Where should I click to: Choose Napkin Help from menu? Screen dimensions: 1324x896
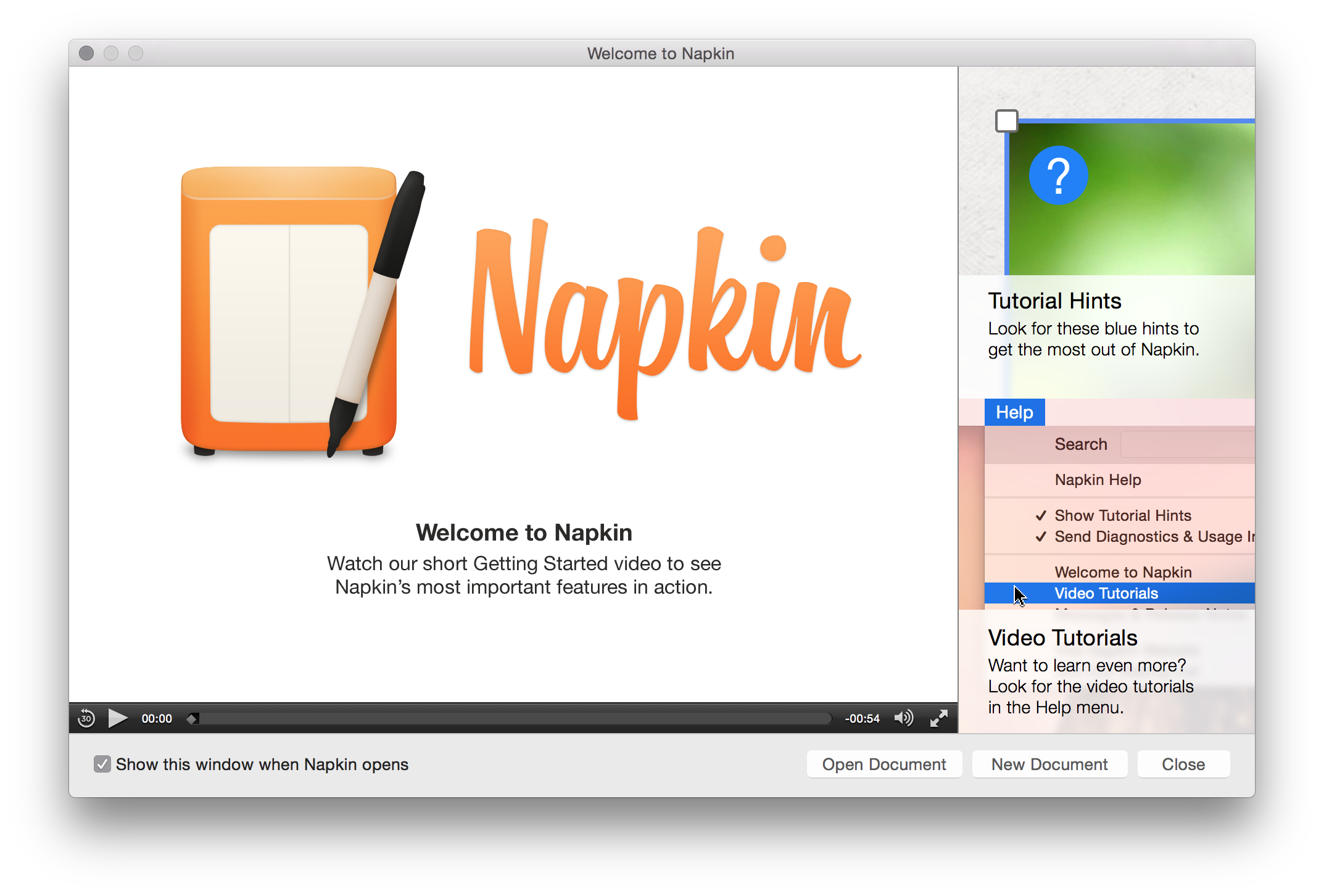(x=1098, y=479)
